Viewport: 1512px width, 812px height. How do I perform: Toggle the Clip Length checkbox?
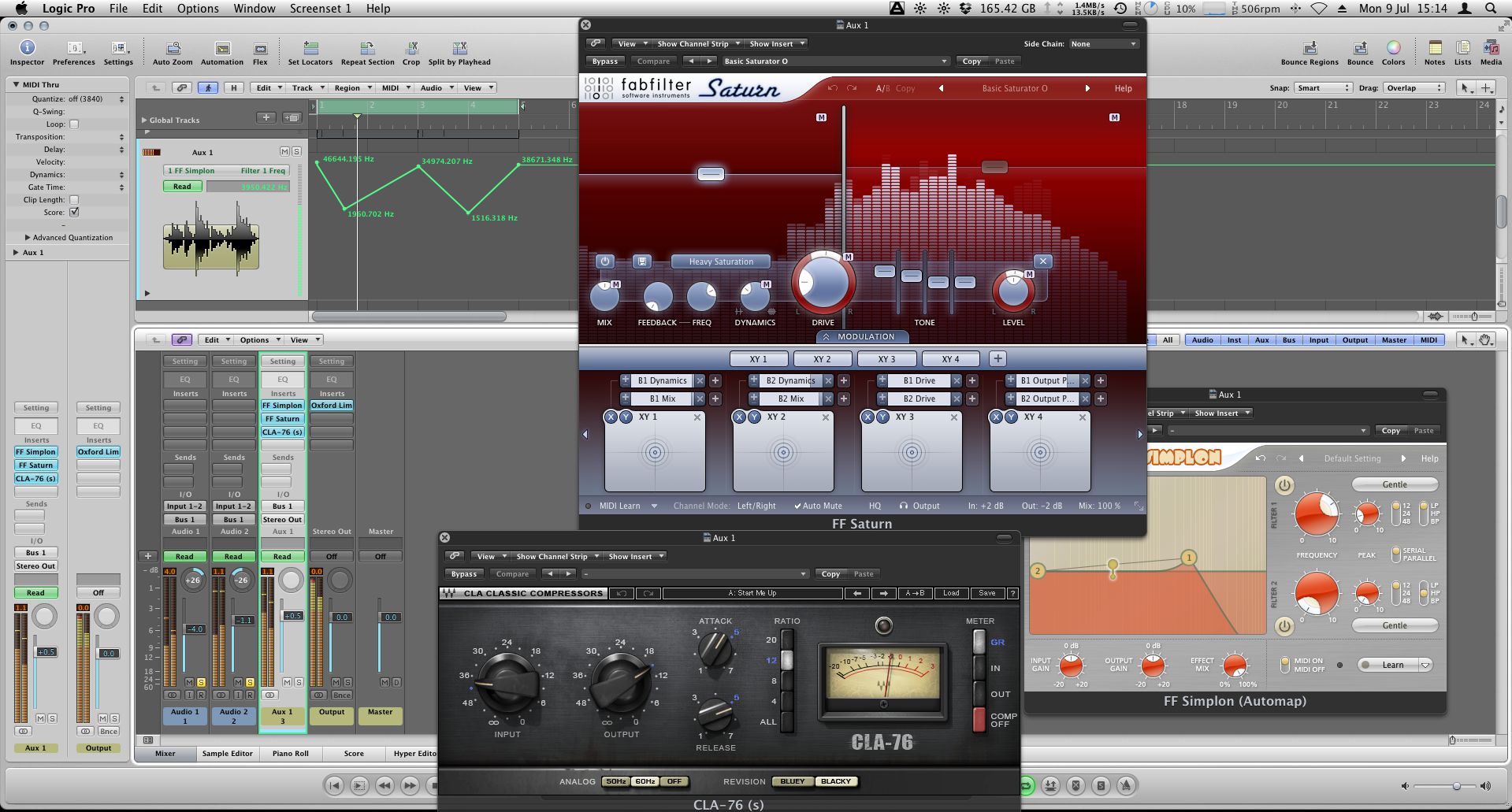coord(74,199)
